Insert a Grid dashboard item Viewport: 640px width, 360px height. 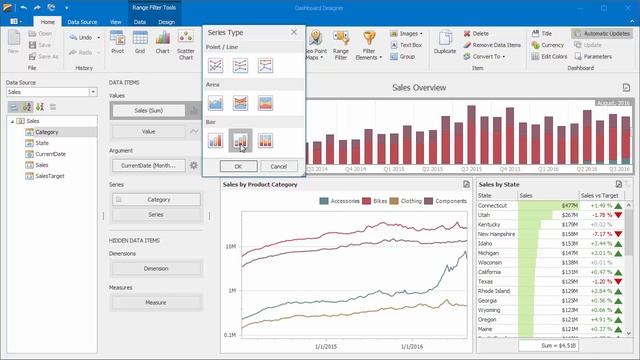point(140,42)
